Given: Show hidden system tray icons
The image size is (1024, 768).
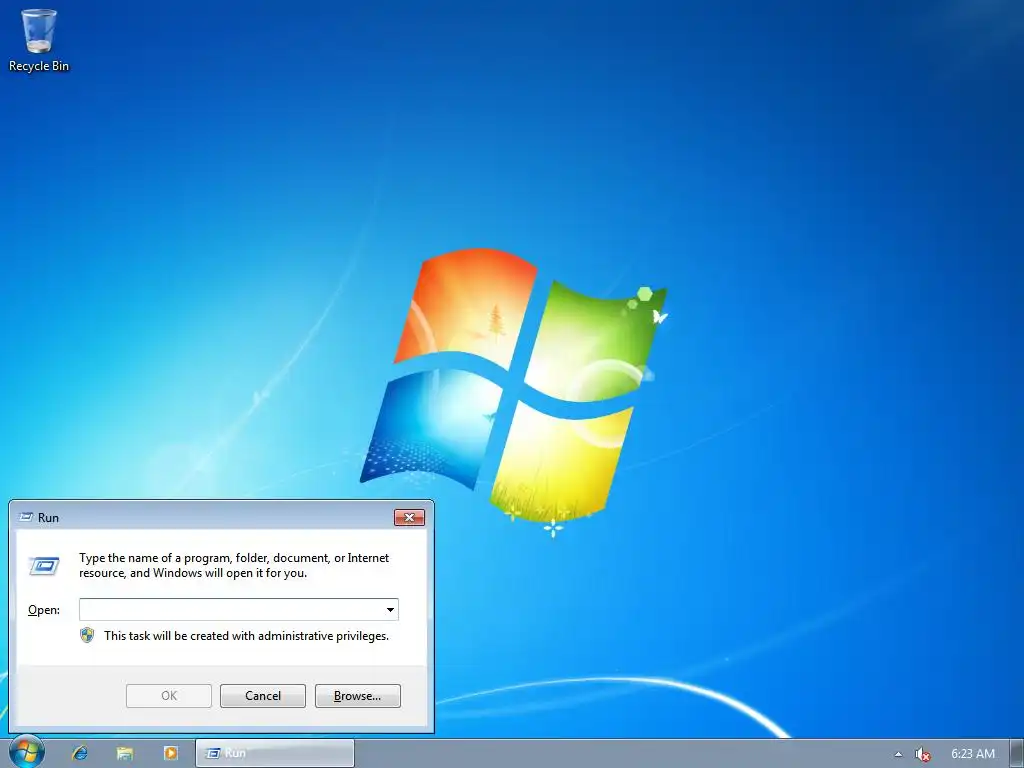Looking at the screenshot, I should tap(898, 754).
